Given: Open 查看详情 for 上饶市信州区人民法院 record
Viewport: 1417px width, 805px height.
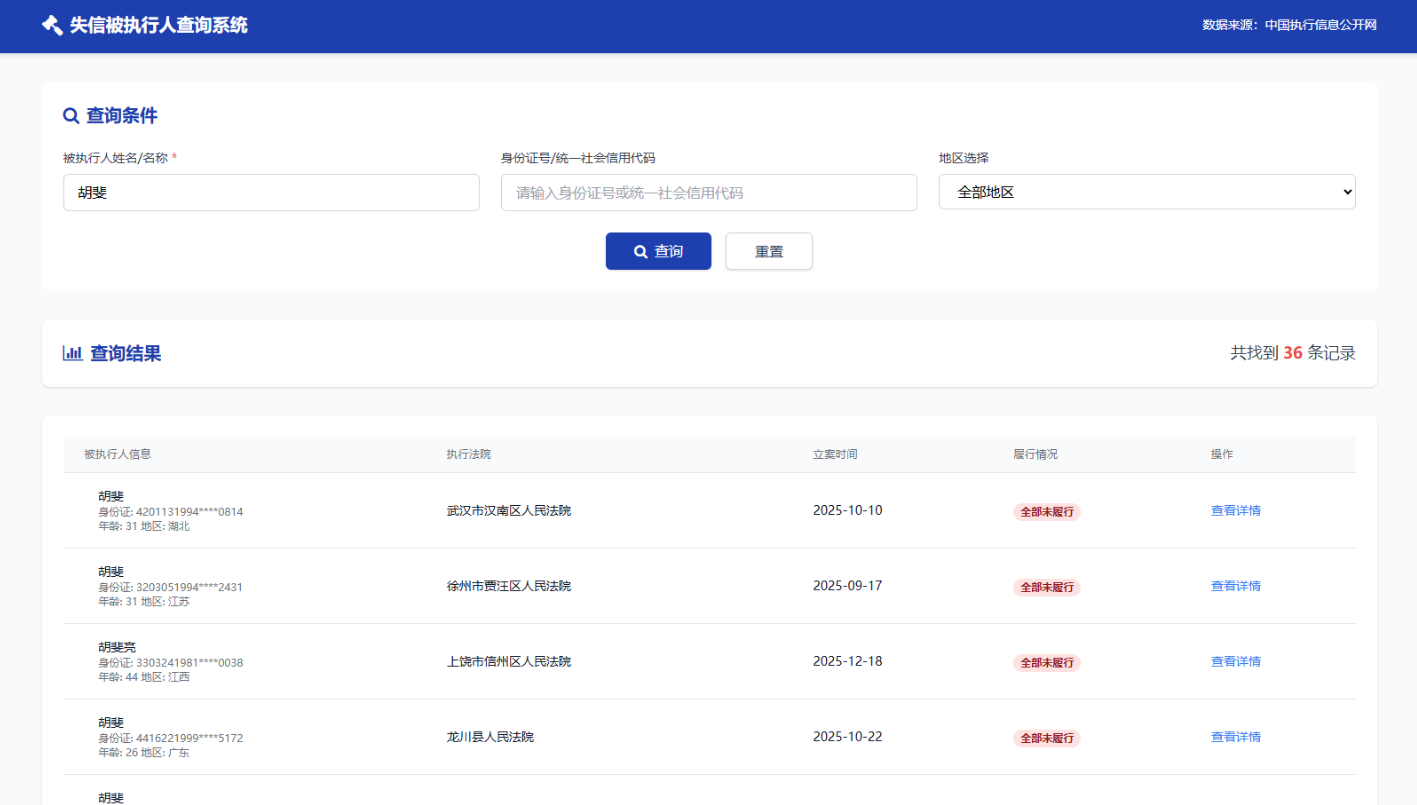Looking at the screenshot, I should (x=1235, y=661).
